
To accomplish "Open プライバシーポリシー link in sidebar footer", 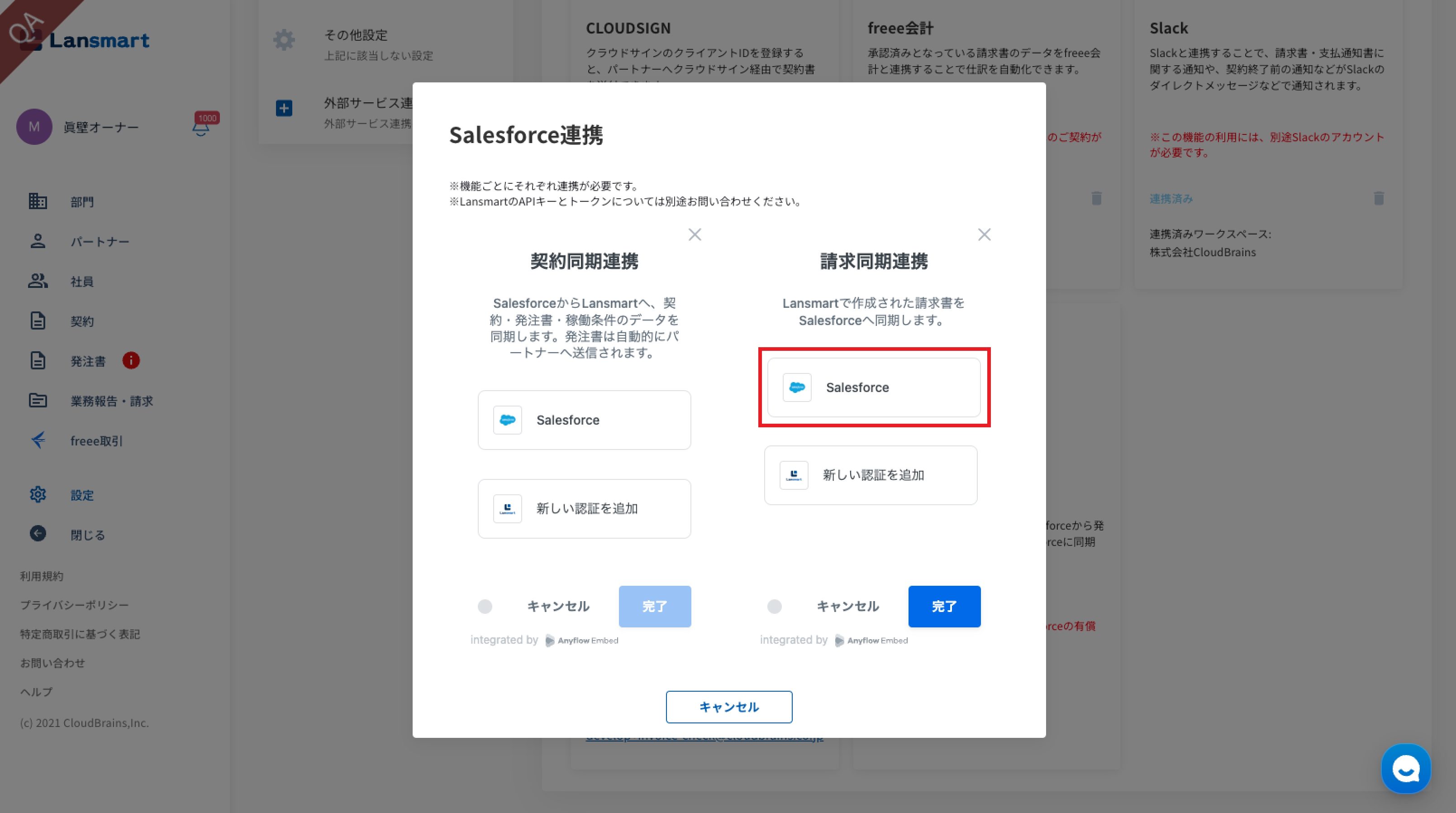I will pos(75,605).
